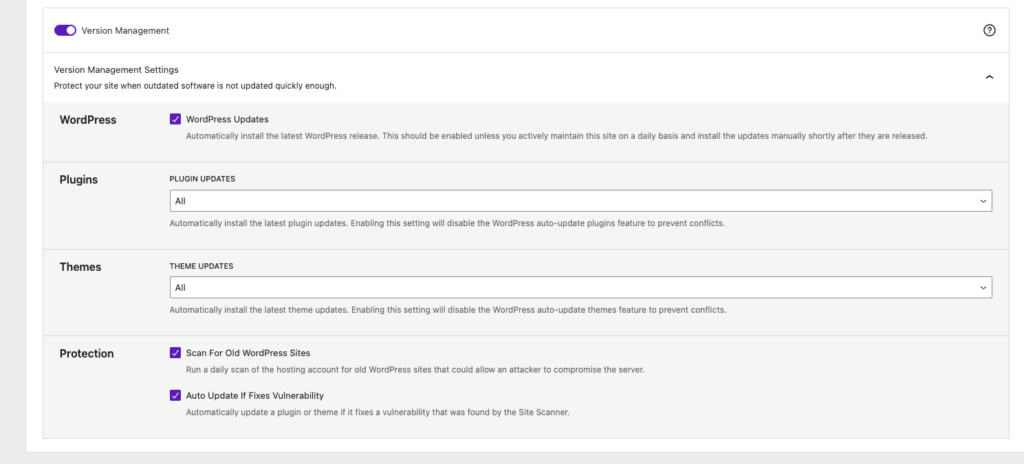Click the Version Management Settings header text
Image resolution: width=1024 pixels, height=464 pixels.
pyautogui.click(x=116, y=70)
